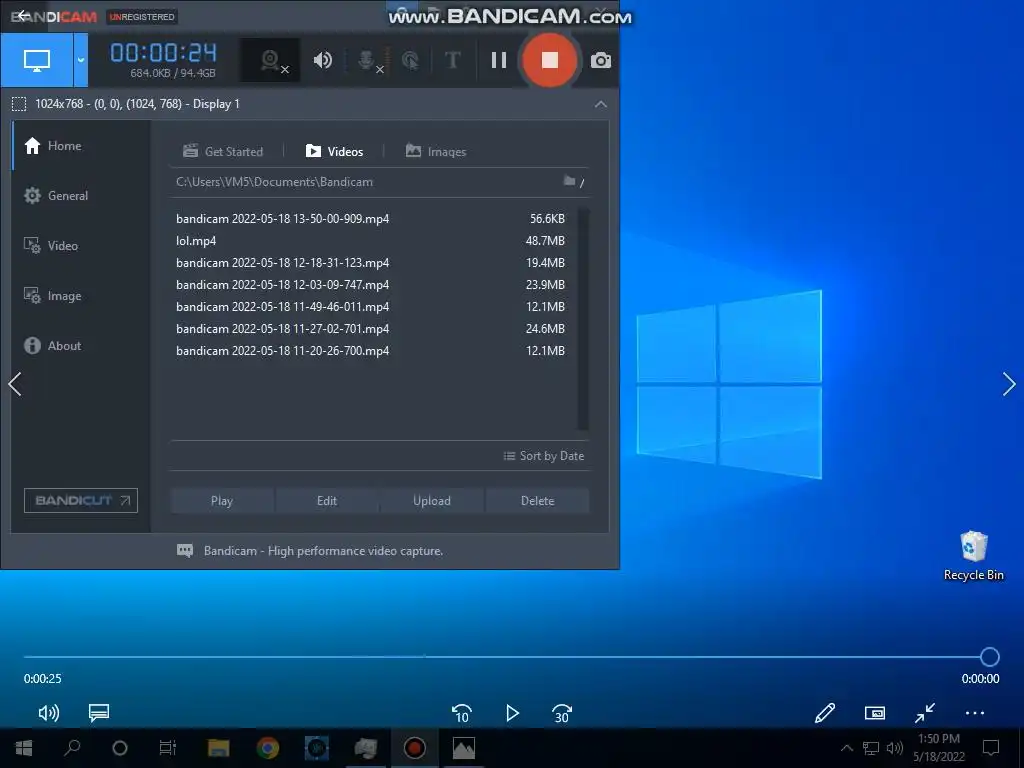Open the taskbar Task View icon
This screenshot has height=768, width=1024.
pyautogui.click(x=168, y=748)
